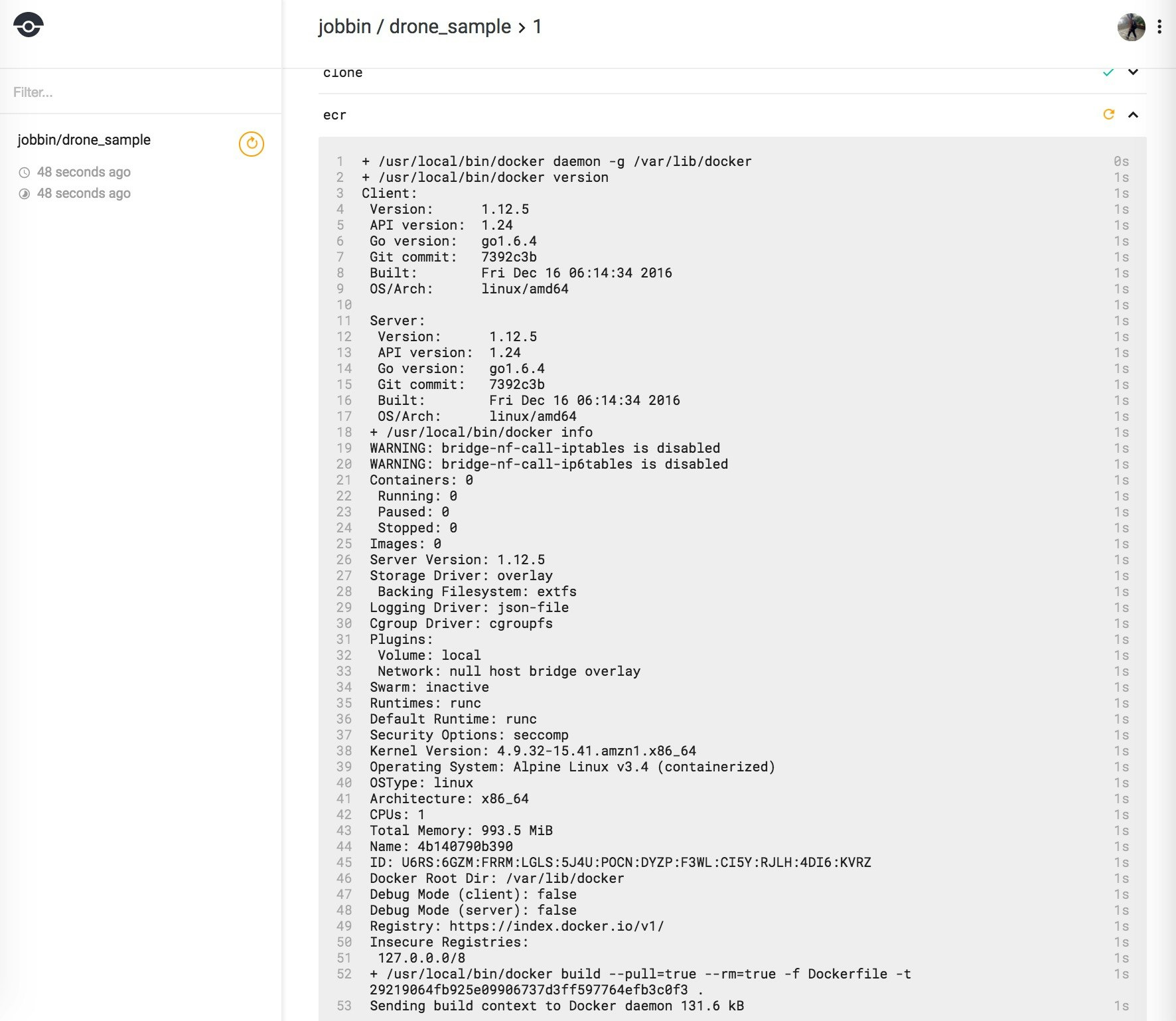Click log line '+ /usr/local/bin/docker info'
Image resolution: width=1176 pixels, height=1021 pixels.
click(x=481, y=432)
